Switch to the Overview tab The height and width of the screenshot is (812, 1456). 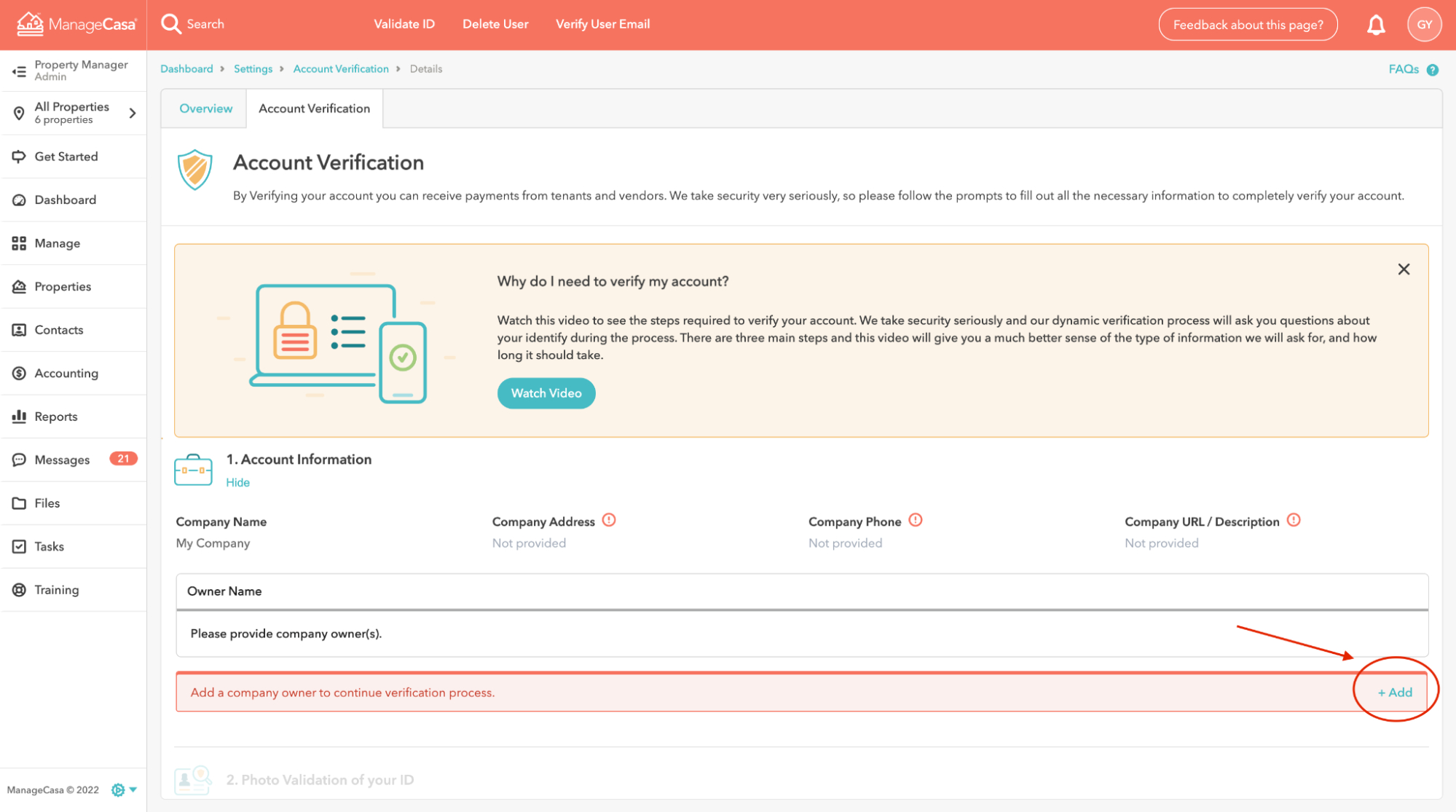tap(205, 109)
